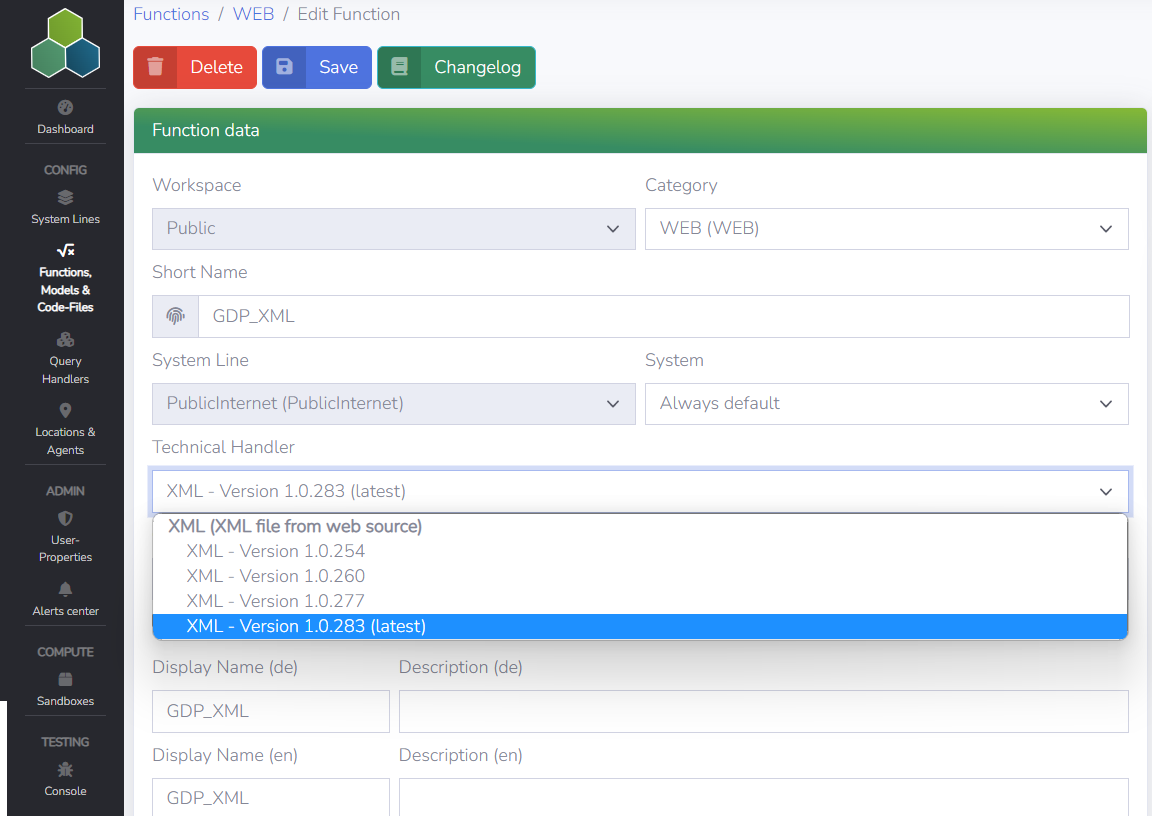This screenshot has height=816, width=1152.
Task: Open the Workspace dropdown
Action: (393, 229)
